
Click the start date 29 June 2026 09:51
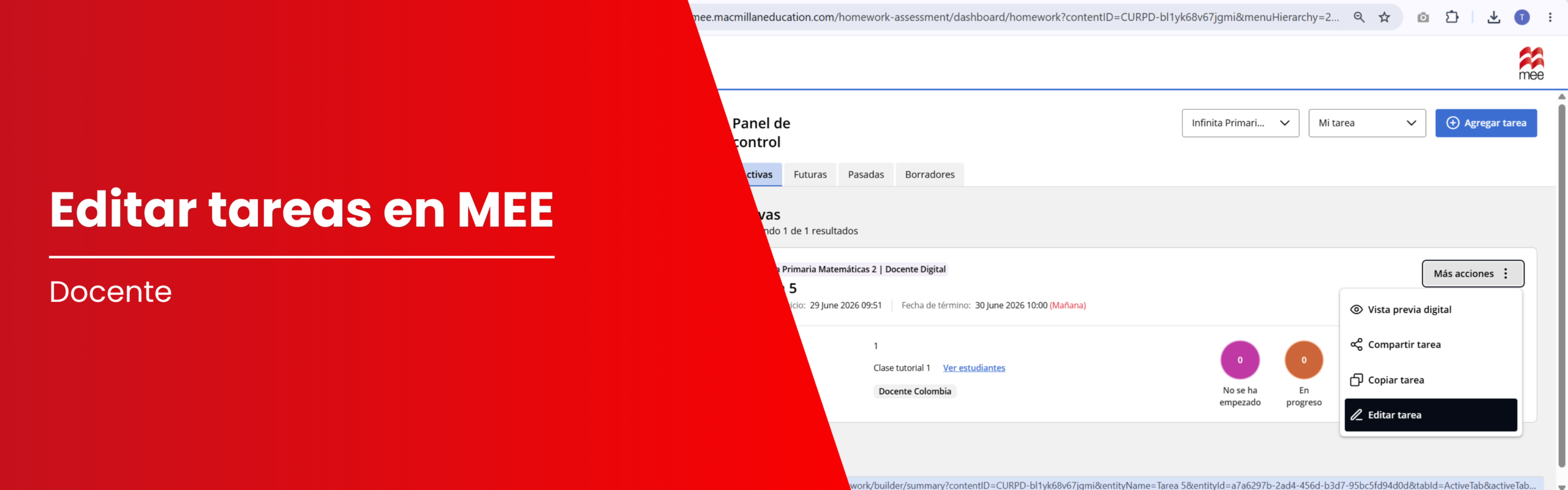(846, 306)
